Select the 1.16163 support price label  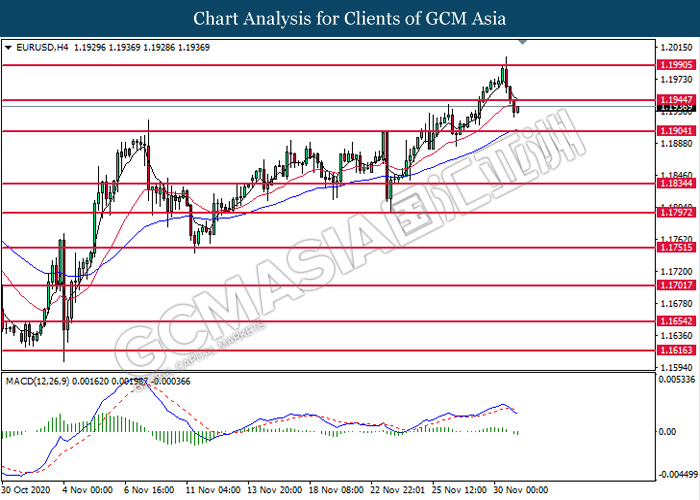pyautogui.click(x=677, y=350)
